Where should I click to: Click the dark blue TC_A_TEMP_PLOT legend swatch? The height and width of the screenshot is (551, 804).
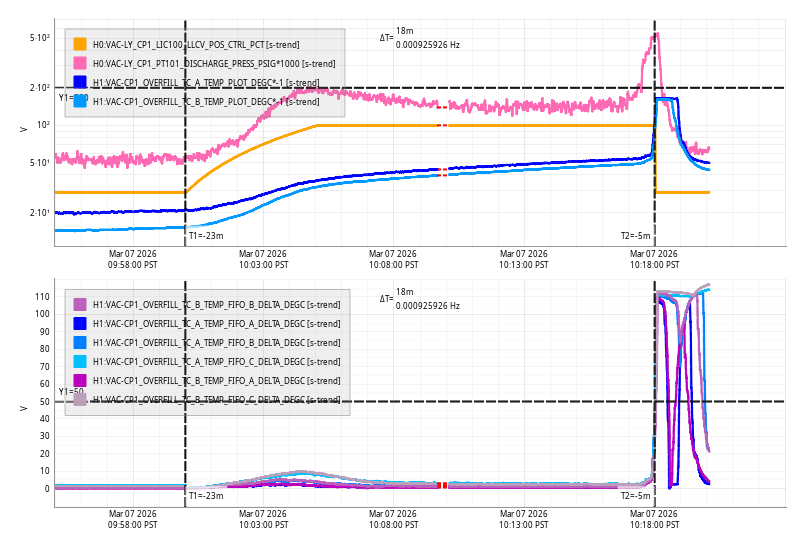pos(80,82)
